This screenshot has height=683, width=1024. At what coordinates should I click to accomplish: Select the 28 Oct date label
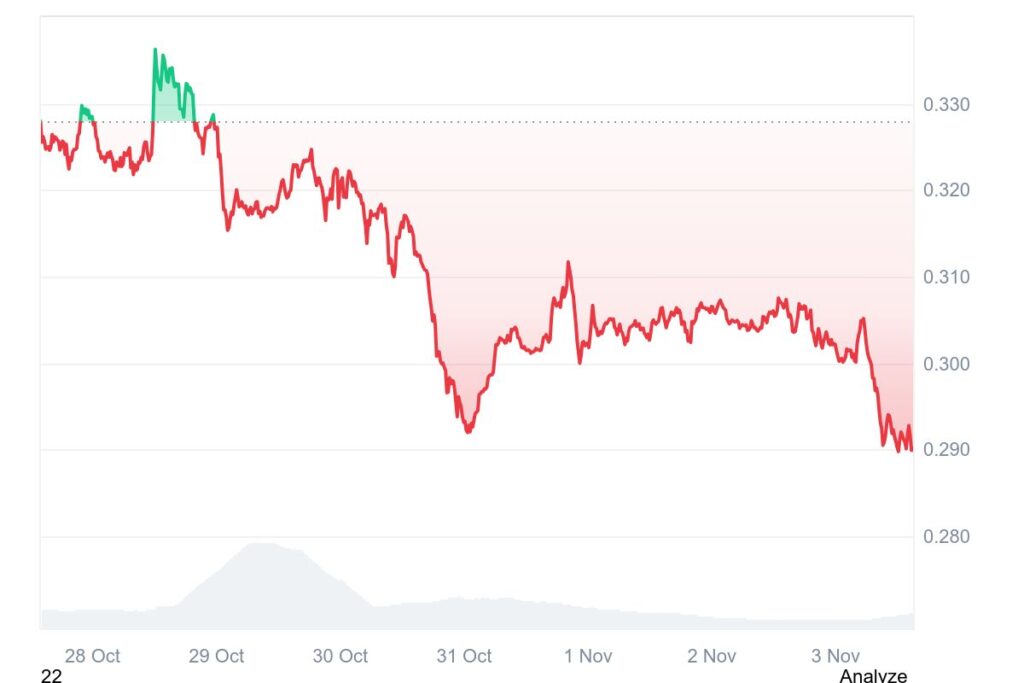(x=92, y=656)
